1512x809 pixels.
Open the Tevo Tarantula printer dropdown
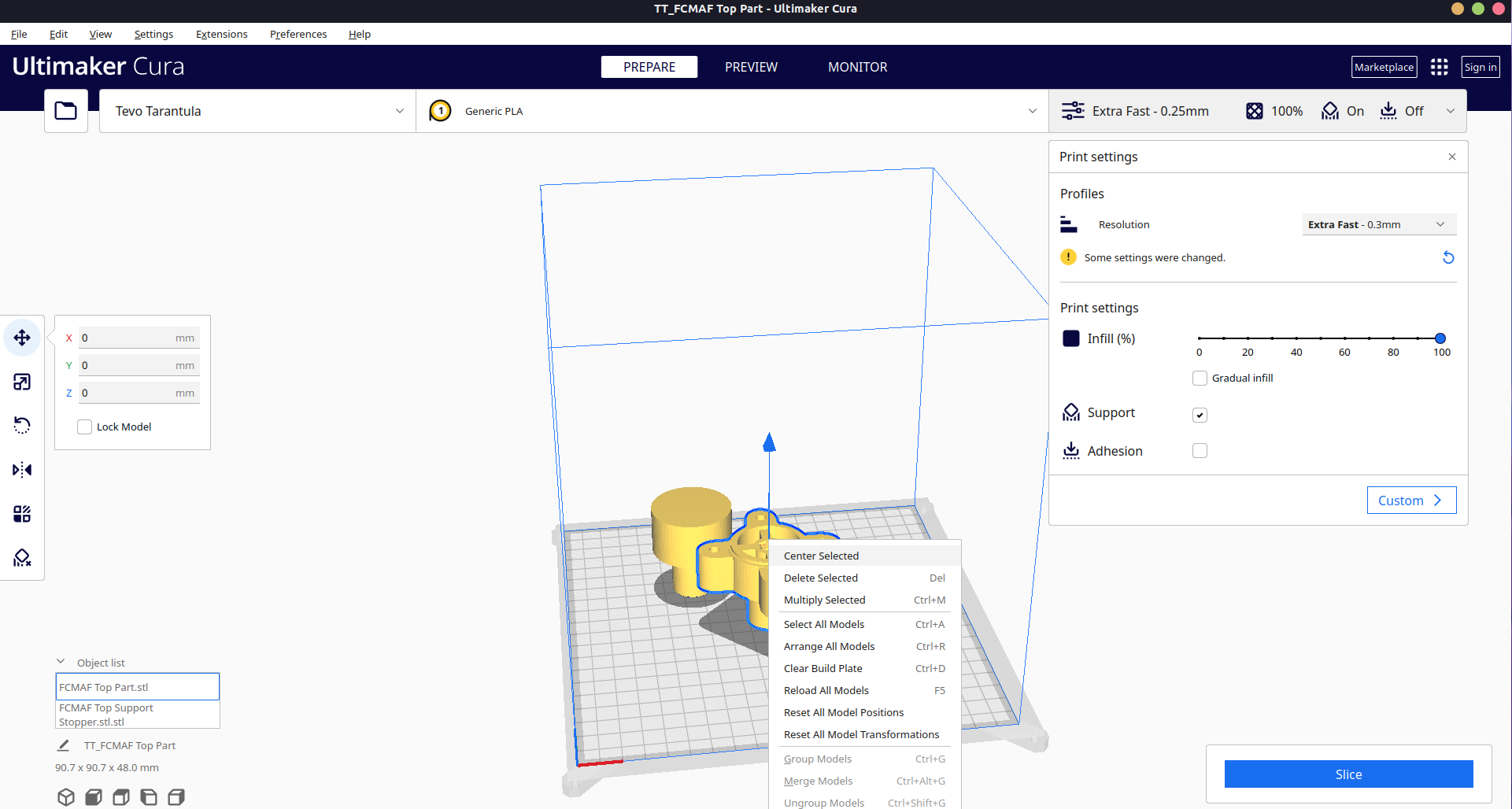(x=257, y=111)
